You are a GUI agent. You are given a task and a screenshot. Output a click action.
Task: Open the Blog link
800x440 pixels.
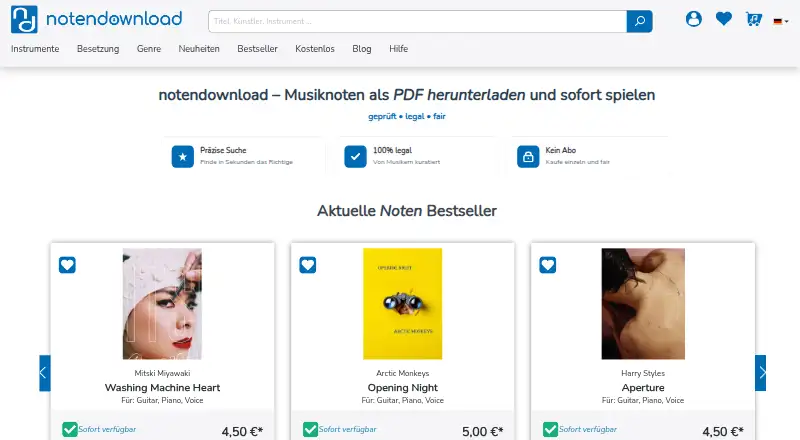coord(362,49)
